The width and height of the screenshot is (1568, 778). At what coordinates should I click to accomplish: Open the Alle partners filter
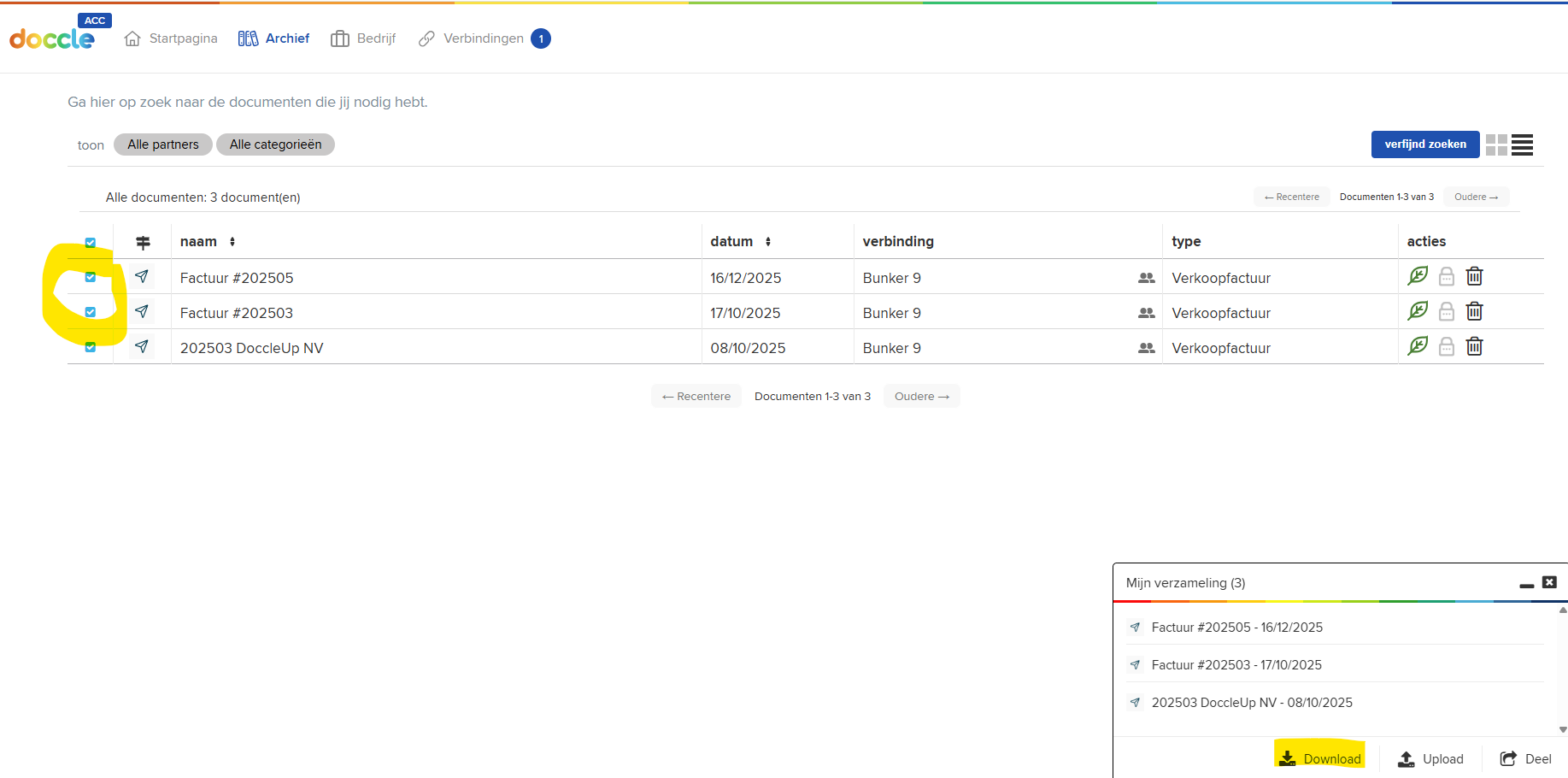[x=163, y=144]
